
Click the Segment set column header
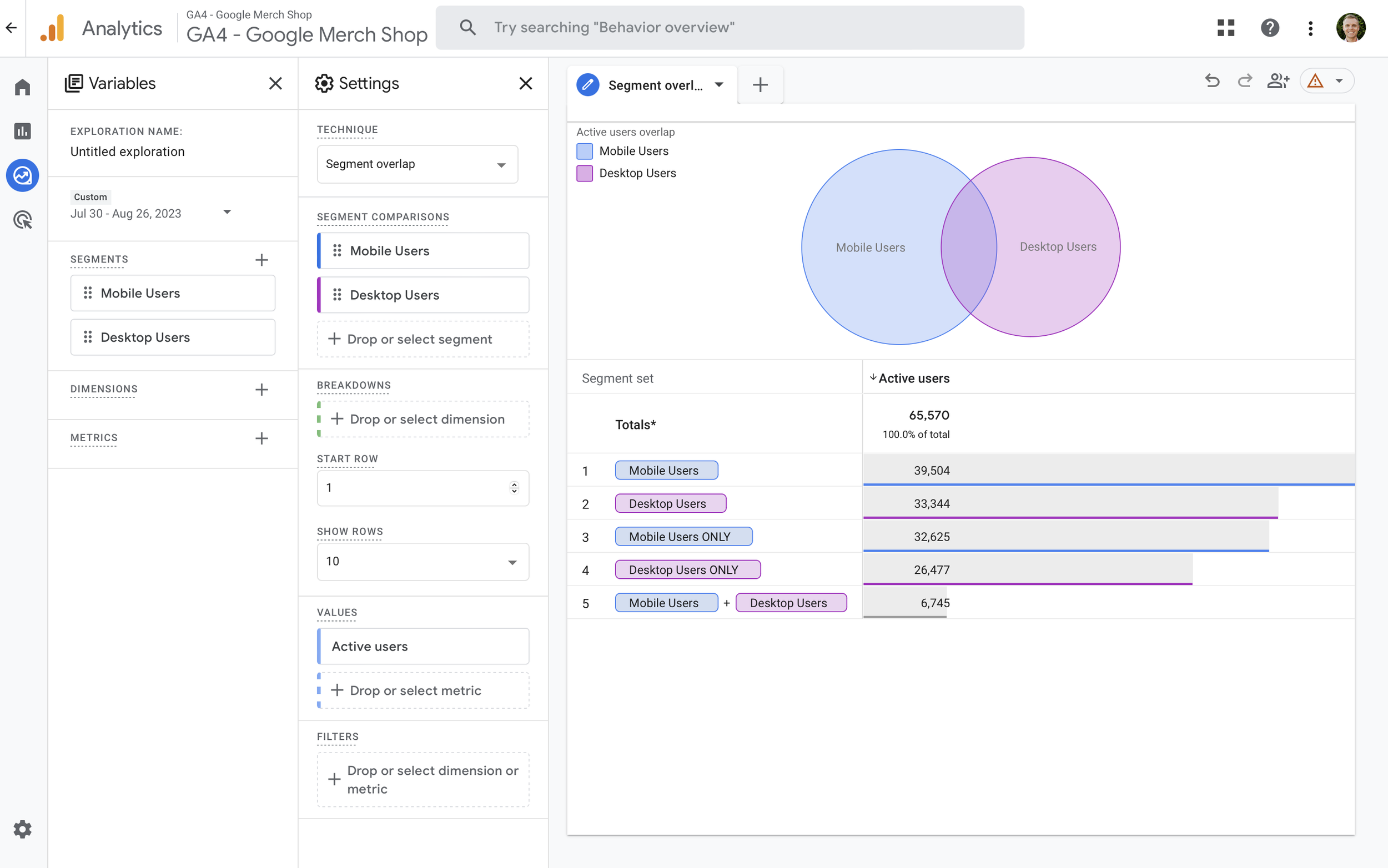pyautogui.click(x=617, y=379)
